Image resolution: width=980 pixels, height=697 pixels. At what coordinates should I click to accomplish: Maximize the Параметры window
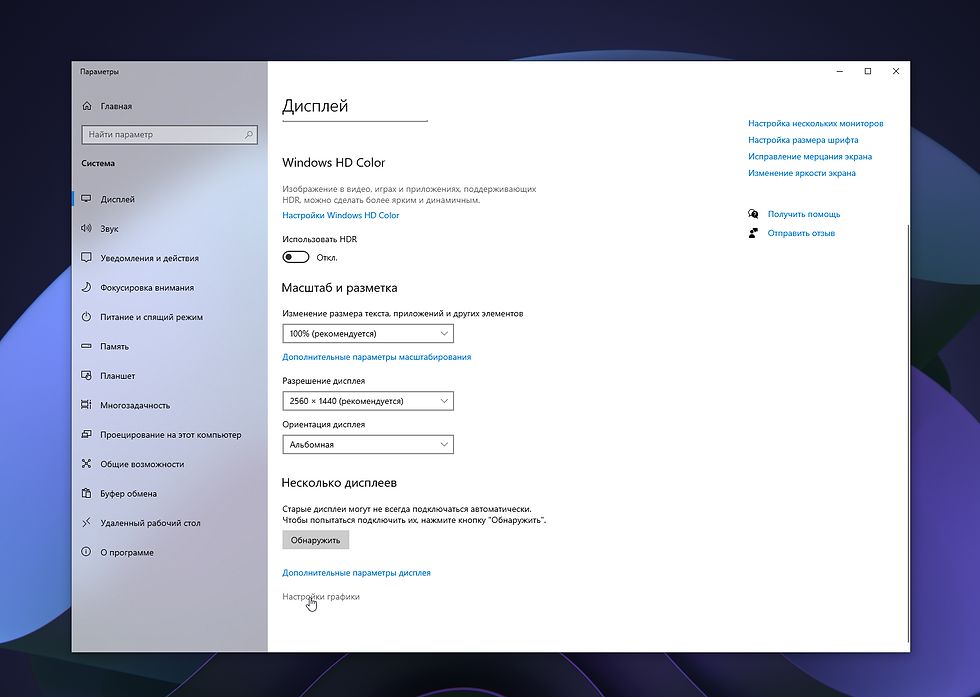click(x=868, y=71)
